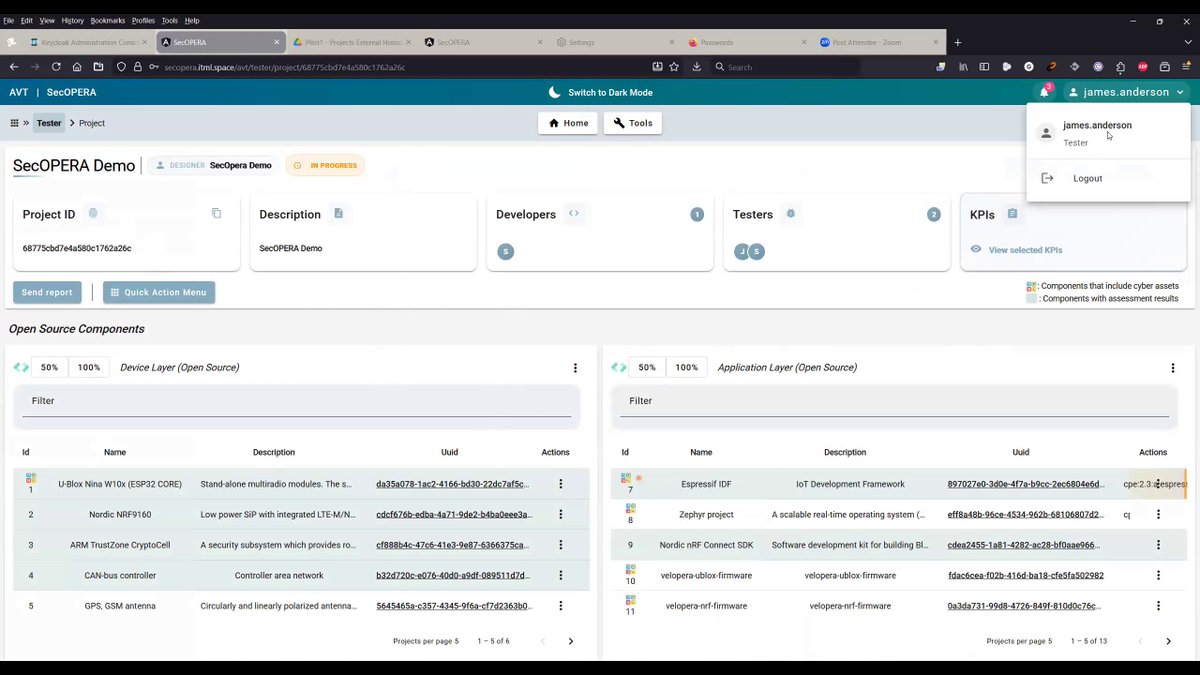The image size is (1200, 675).
Task: Click the Device Layer resize arrows icon
Action: [x=20, y=367]
